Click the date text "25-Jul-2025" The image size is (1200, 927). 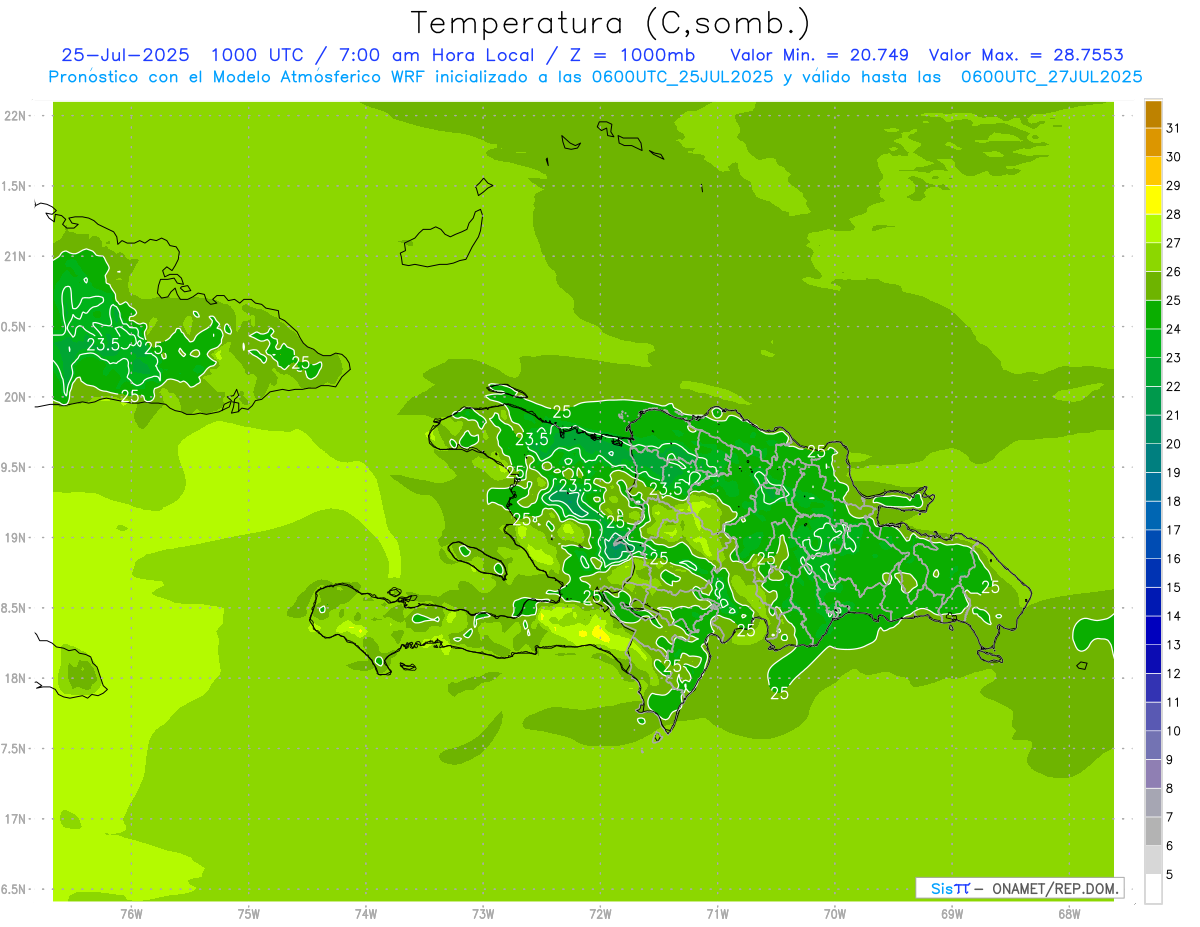click(x=124, y=55)
